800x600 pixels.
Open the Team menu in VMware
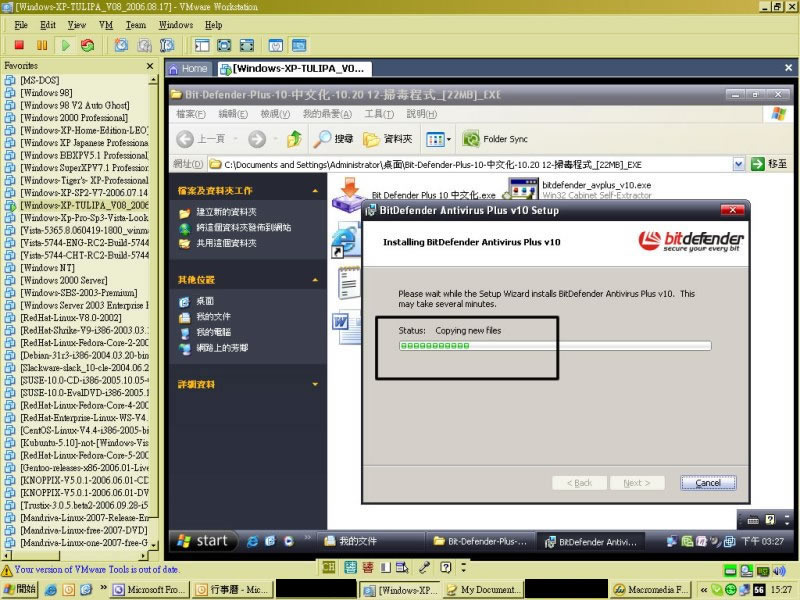136,25
